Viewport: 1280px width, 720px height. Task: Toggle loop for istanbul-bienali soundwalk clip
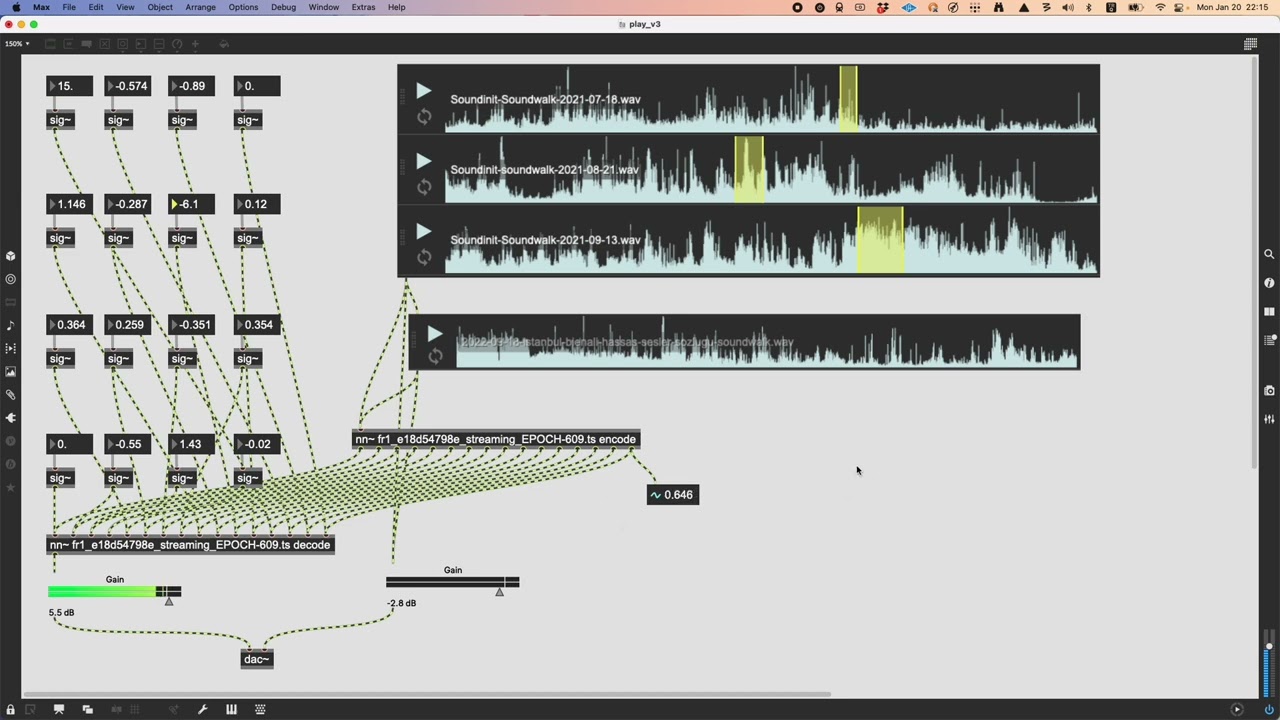435,357
